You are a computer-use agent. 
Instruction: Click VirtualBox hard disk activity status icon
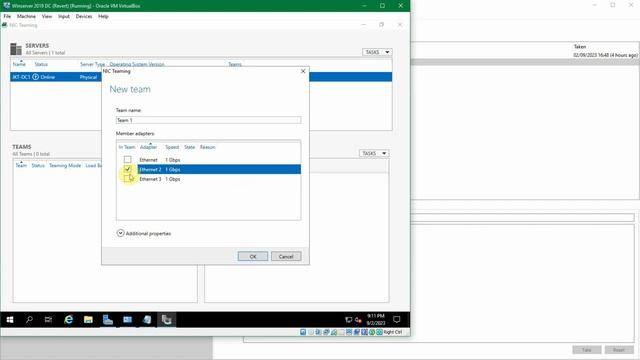pyautogui.click(x=303, y=332)
